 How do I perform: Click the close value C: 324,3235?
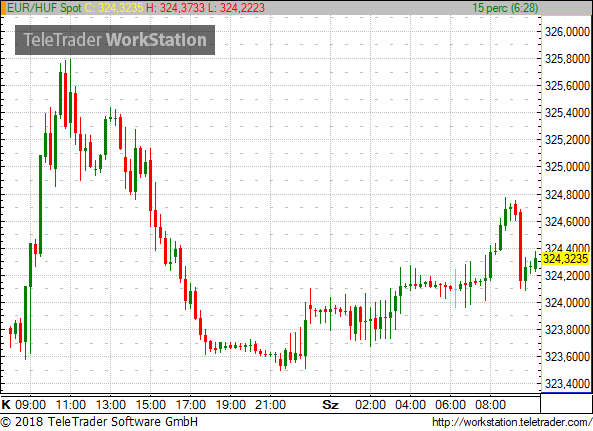coord(113,8)
